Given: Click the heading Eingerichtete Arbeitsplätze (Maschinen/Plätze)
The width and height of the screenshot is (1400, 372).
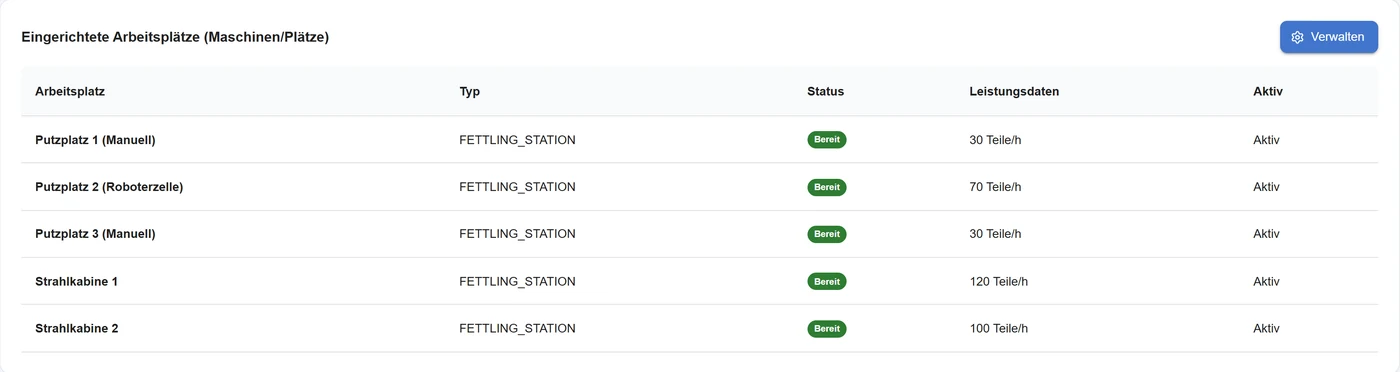Looking at the screenshot, I should coord(175,37).
